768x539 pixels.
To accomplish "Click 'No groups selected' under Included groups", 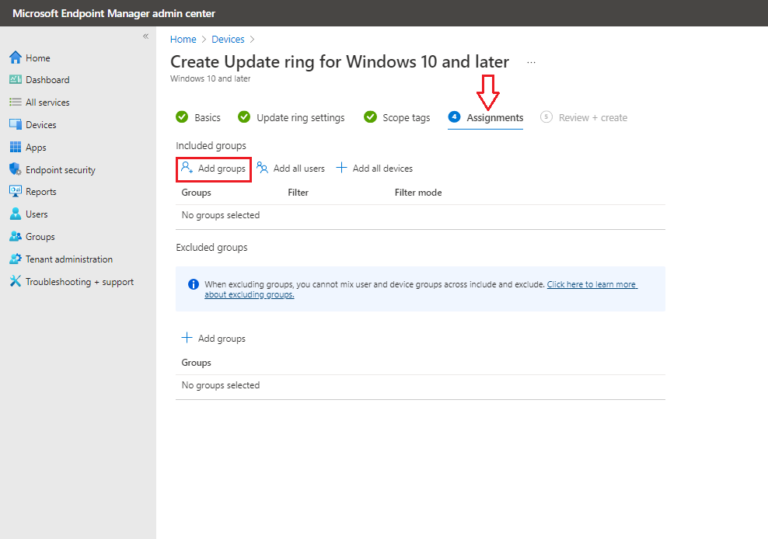I will click(x=220, y=215).
